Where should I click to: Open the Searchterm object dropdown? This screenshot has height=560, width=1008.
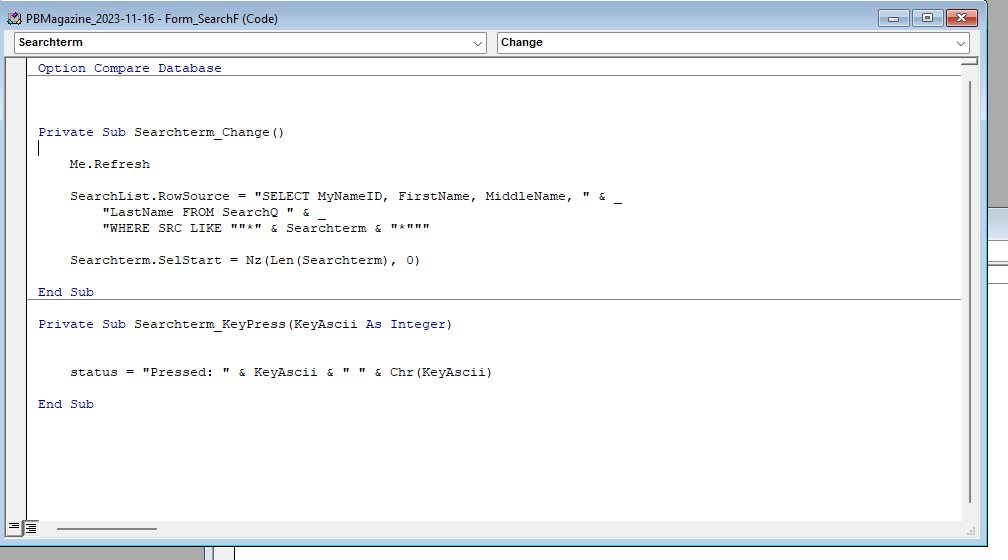tap(477, 43)
